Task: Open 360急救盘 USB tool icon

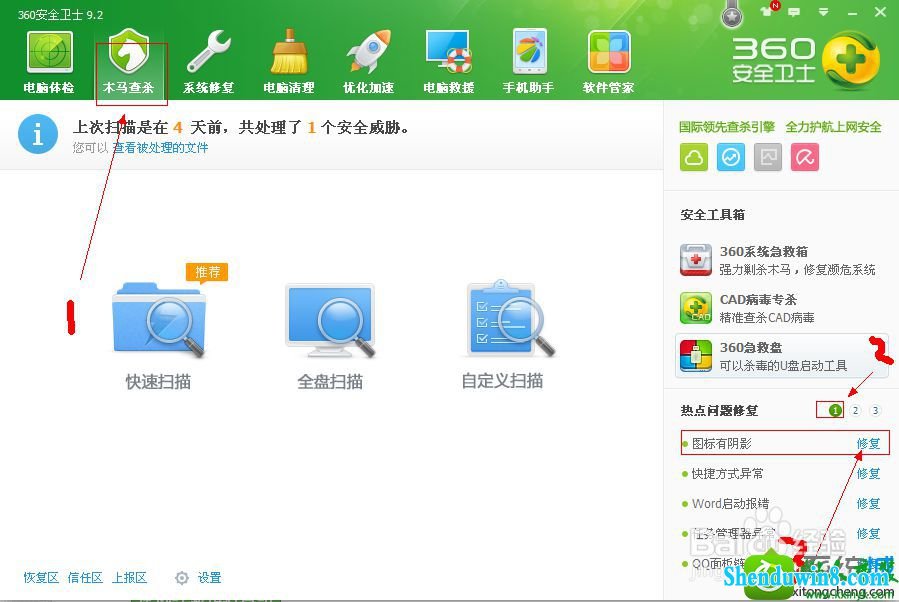Action: (x=696, y=355)
